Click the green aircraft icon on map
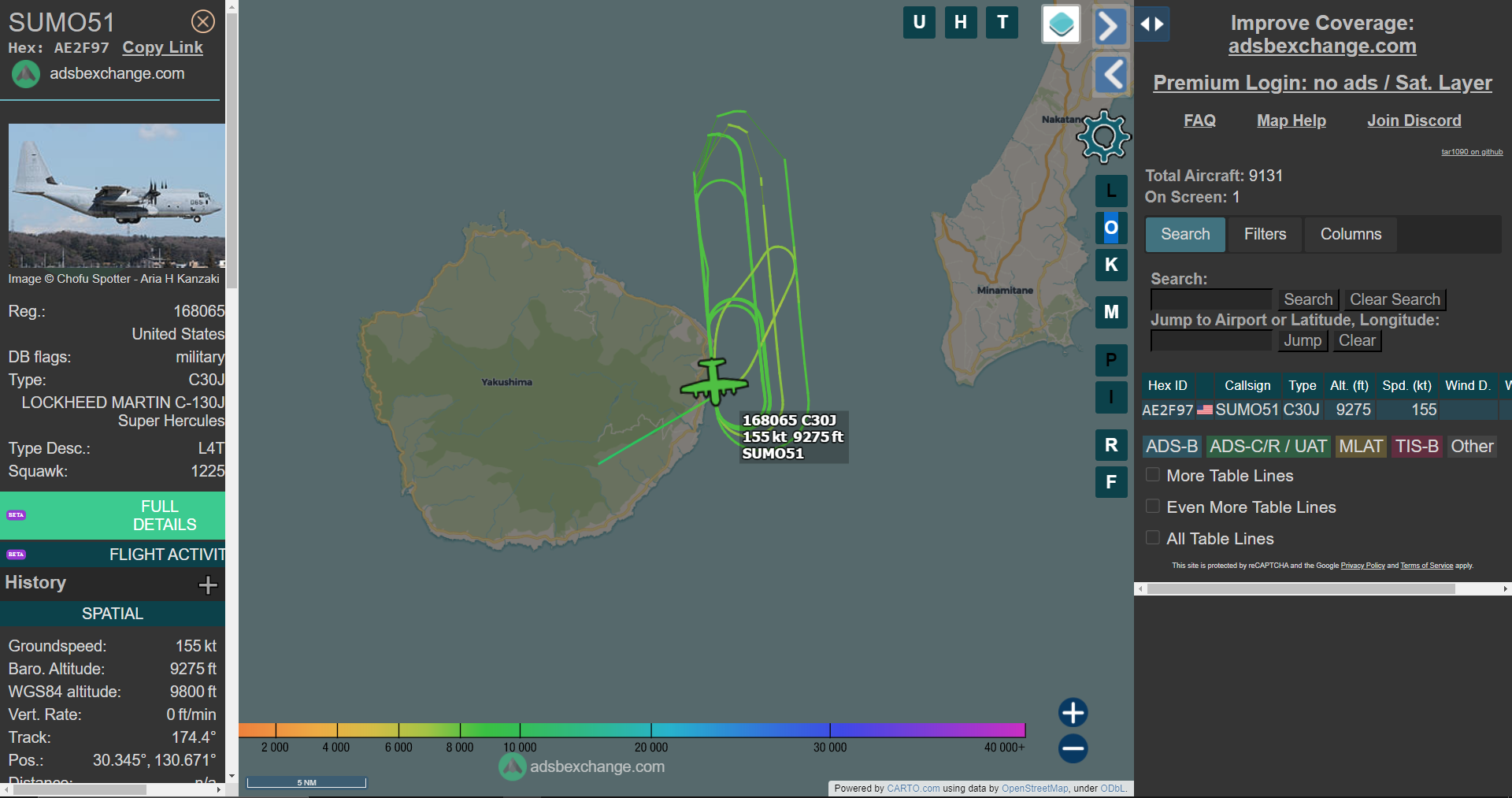This screenshot has width=1512, height=798. point(713,382)
